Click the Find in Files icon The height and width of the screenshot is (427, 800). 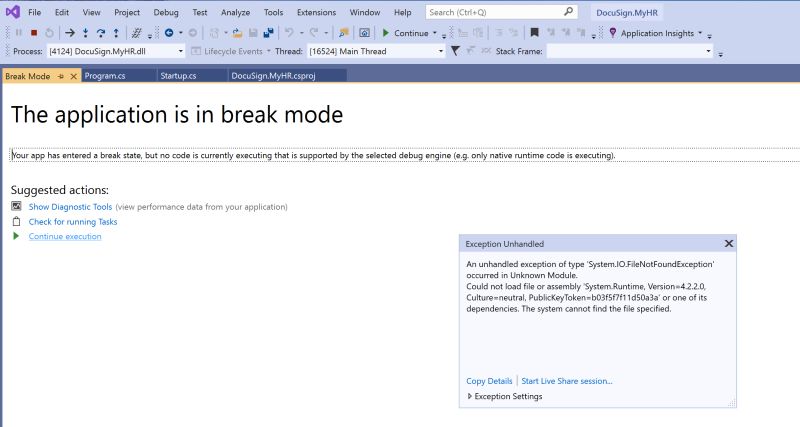point(344,33)
